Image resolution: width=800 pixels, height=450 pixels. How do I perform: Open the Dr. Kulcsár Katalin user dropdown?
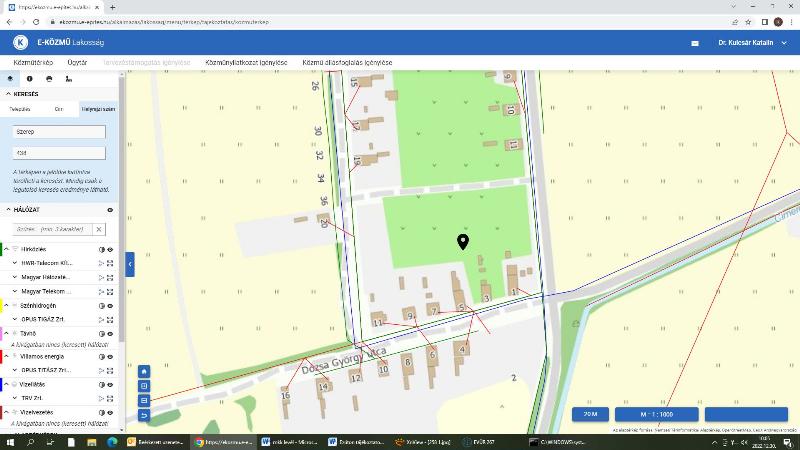753,43
